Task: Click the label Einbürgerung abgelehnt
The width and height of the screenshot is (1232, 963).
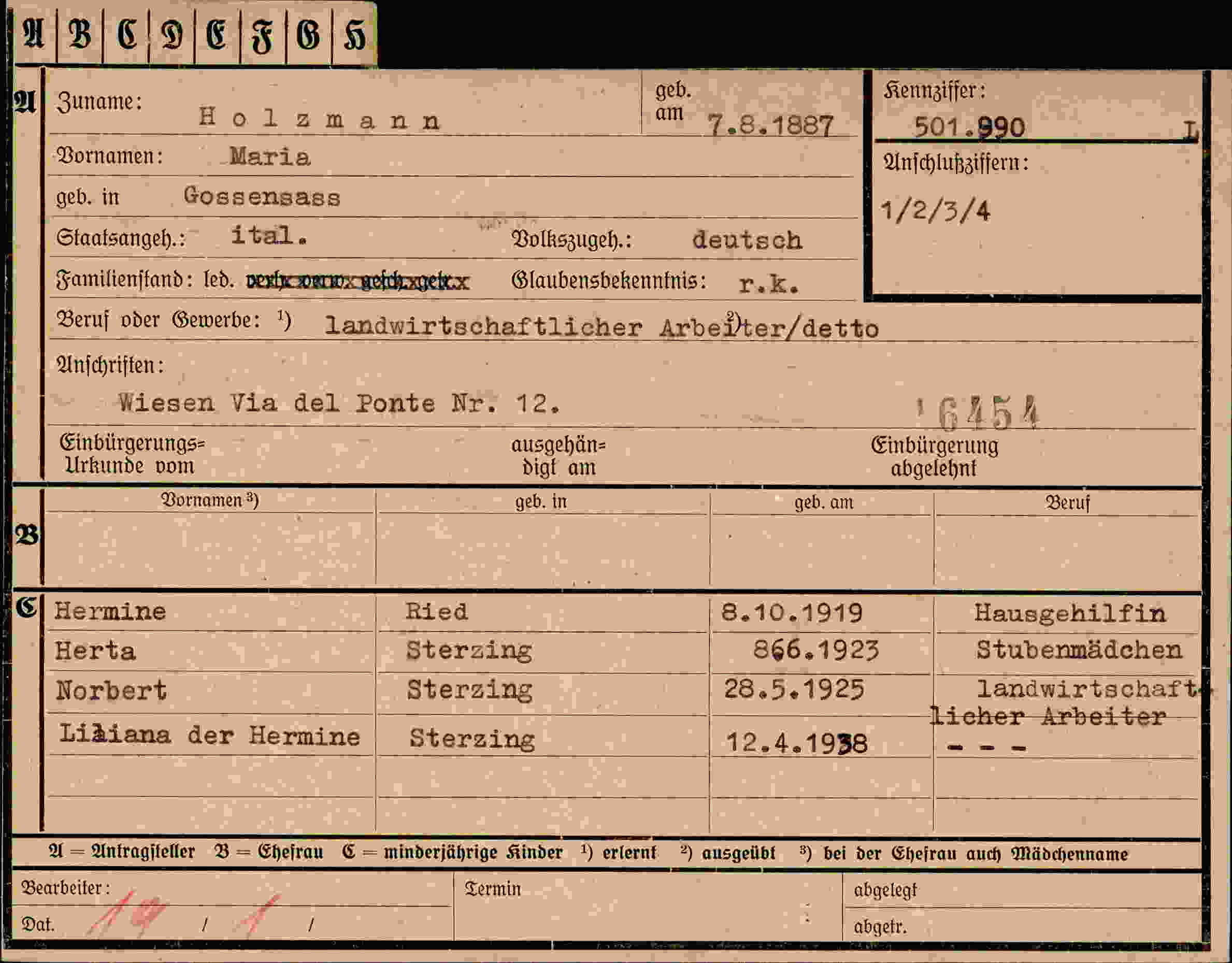Action: (x=934, y=457)
